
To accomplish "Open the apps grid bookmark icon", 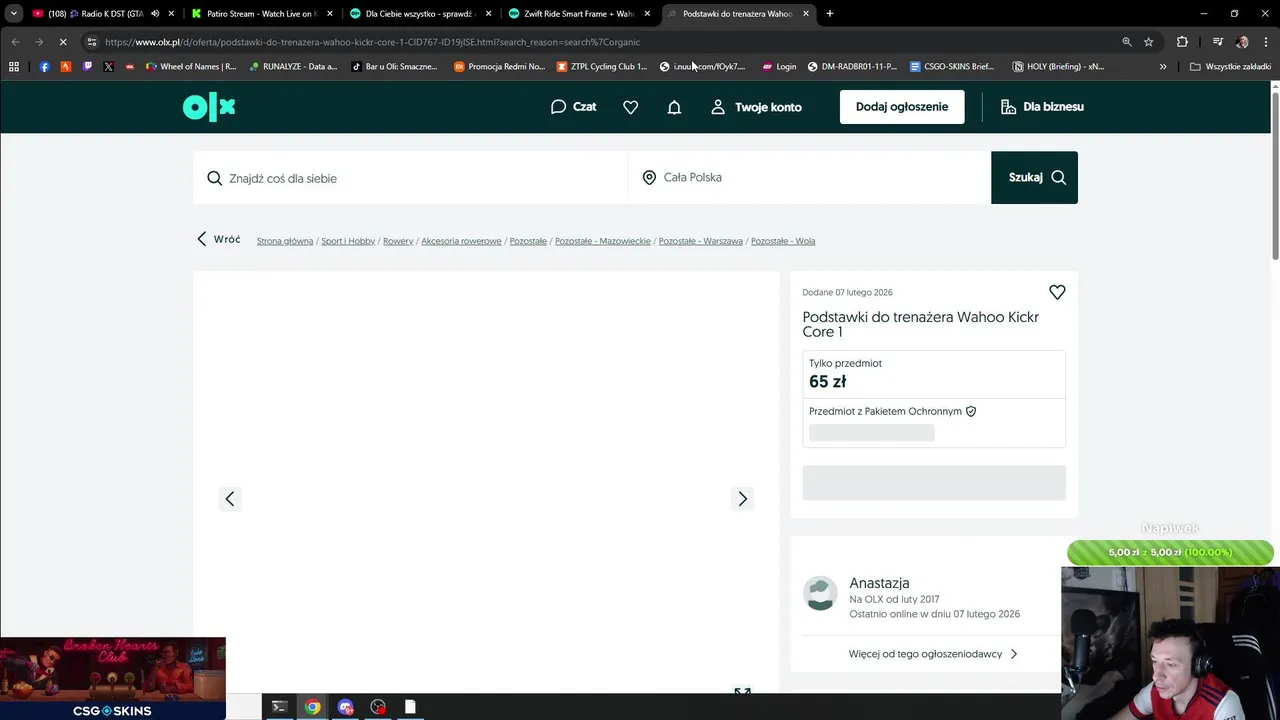I will tap(14, 67).
